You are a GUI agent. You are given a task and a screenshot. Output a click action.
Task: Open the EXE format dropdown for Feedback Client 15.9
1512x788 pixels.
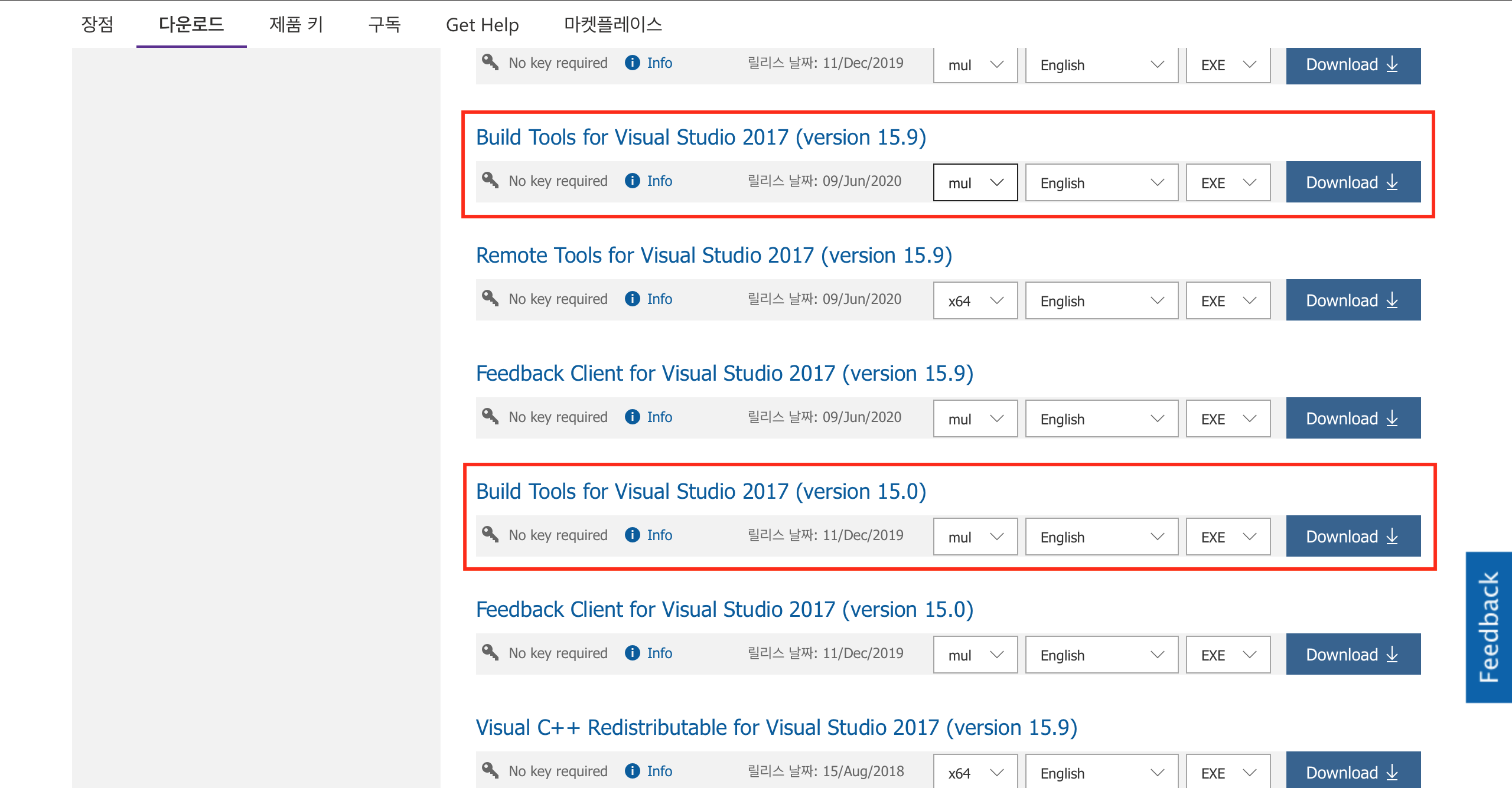1228,418
